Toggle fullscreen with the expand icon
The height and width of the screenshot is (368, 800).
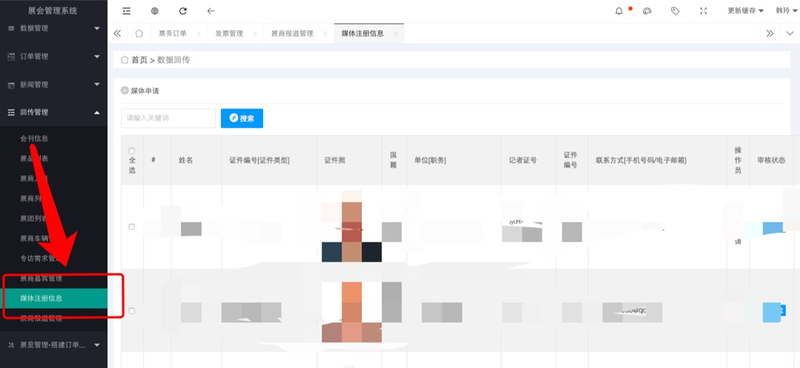click(x=703, y=11)
